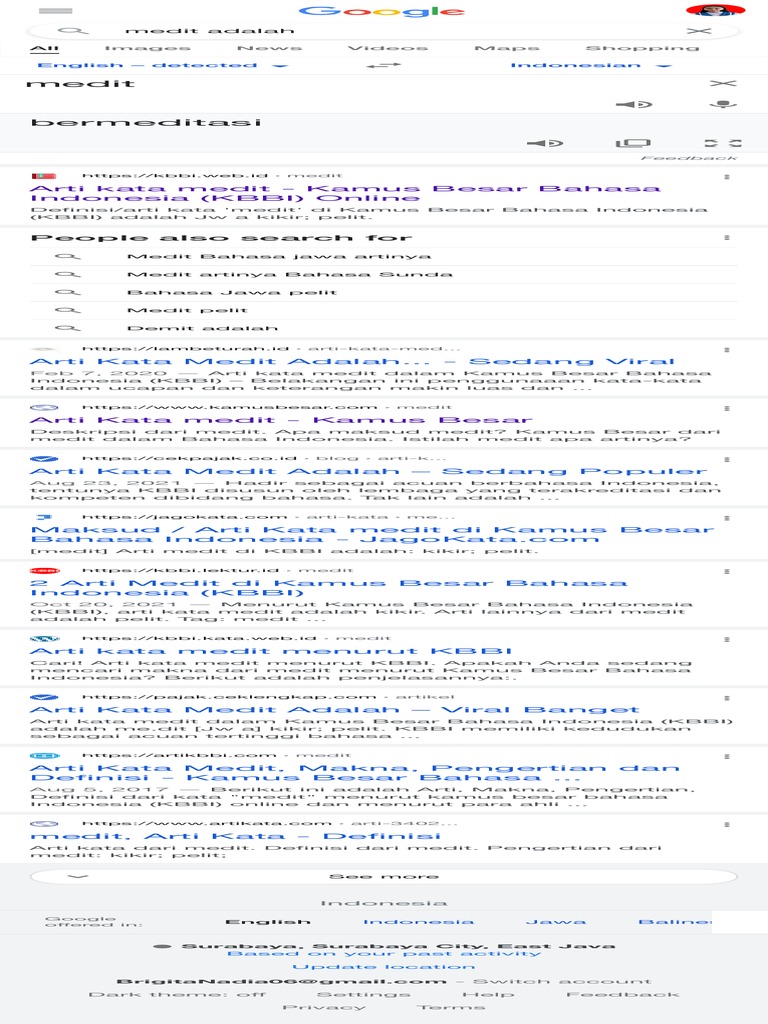Viewport: 768px width, 1024px height.
Task: Expand the See more results button
Action: click(x=384, y=876)
